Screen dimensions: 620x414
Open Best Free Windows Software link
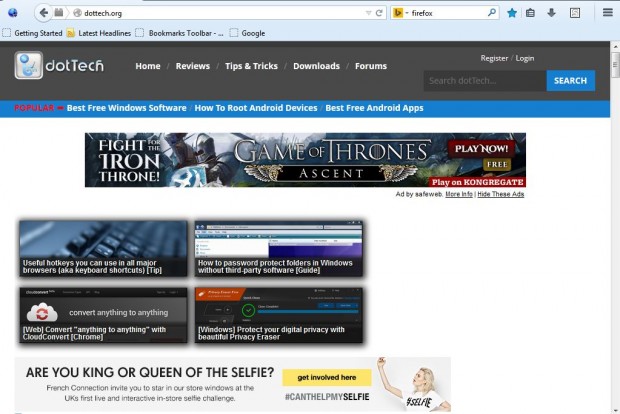click(x=127, y=108)
